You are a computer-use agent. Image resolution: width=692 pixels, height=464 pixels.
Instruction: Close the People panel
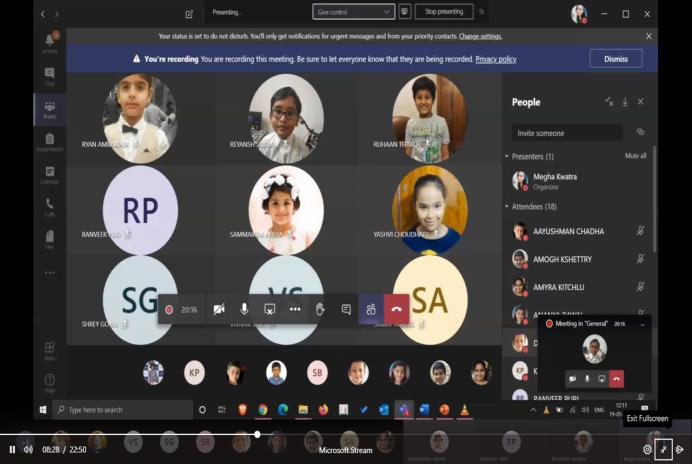pyautogui.click(x=640, y=102)
